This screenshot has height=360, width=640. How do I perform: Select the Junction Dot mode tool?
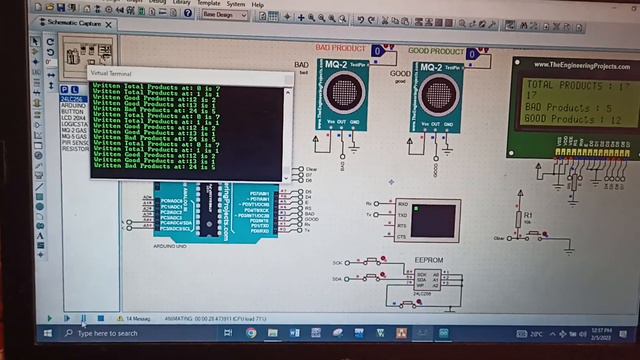click(x=36, y=62)
